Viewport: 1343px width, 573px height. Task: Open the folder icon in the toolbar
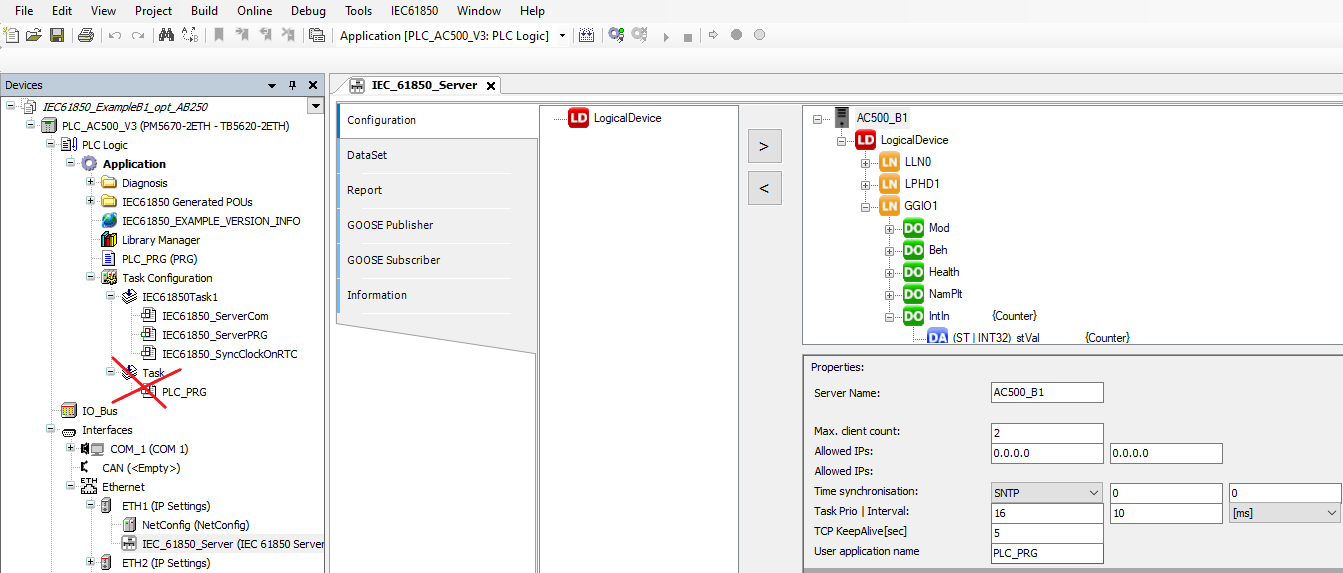(x=34, y=35)
